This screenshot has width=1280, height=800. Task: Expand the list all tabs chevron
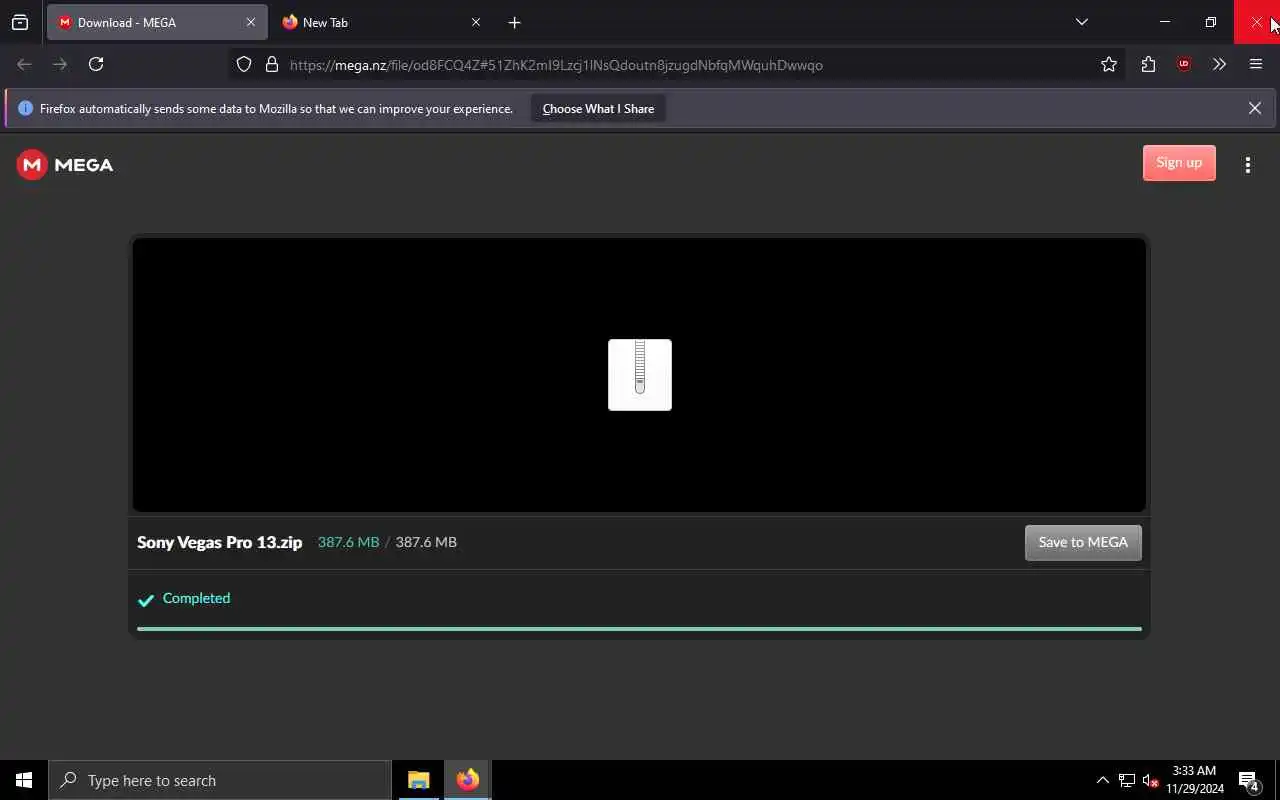click(x=1081, y=22)
